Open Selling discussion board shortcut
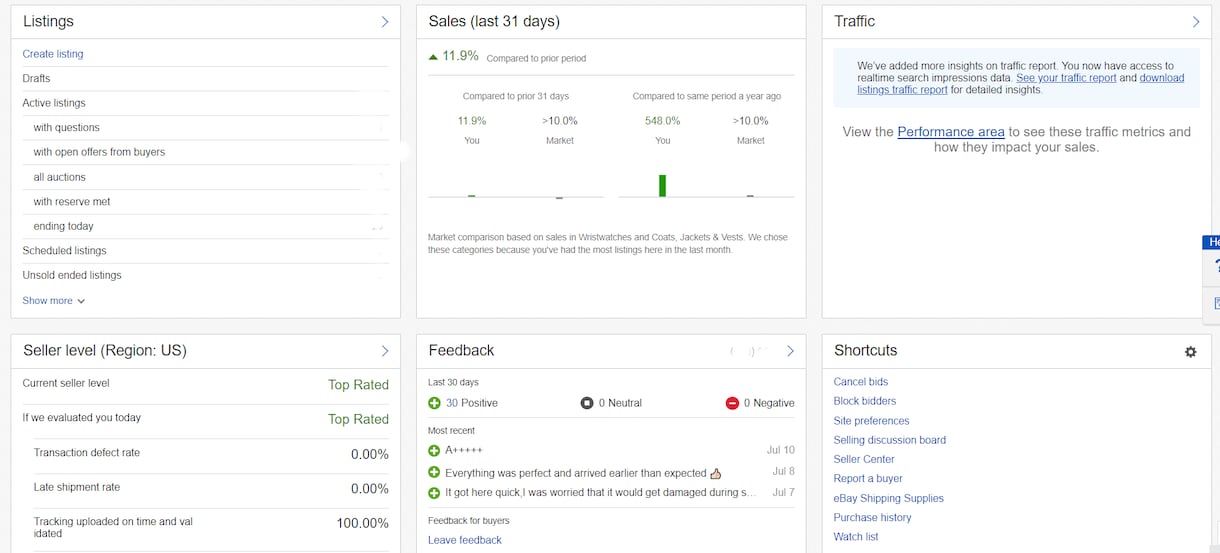1220x553 pixels. (x=890, y=440)
